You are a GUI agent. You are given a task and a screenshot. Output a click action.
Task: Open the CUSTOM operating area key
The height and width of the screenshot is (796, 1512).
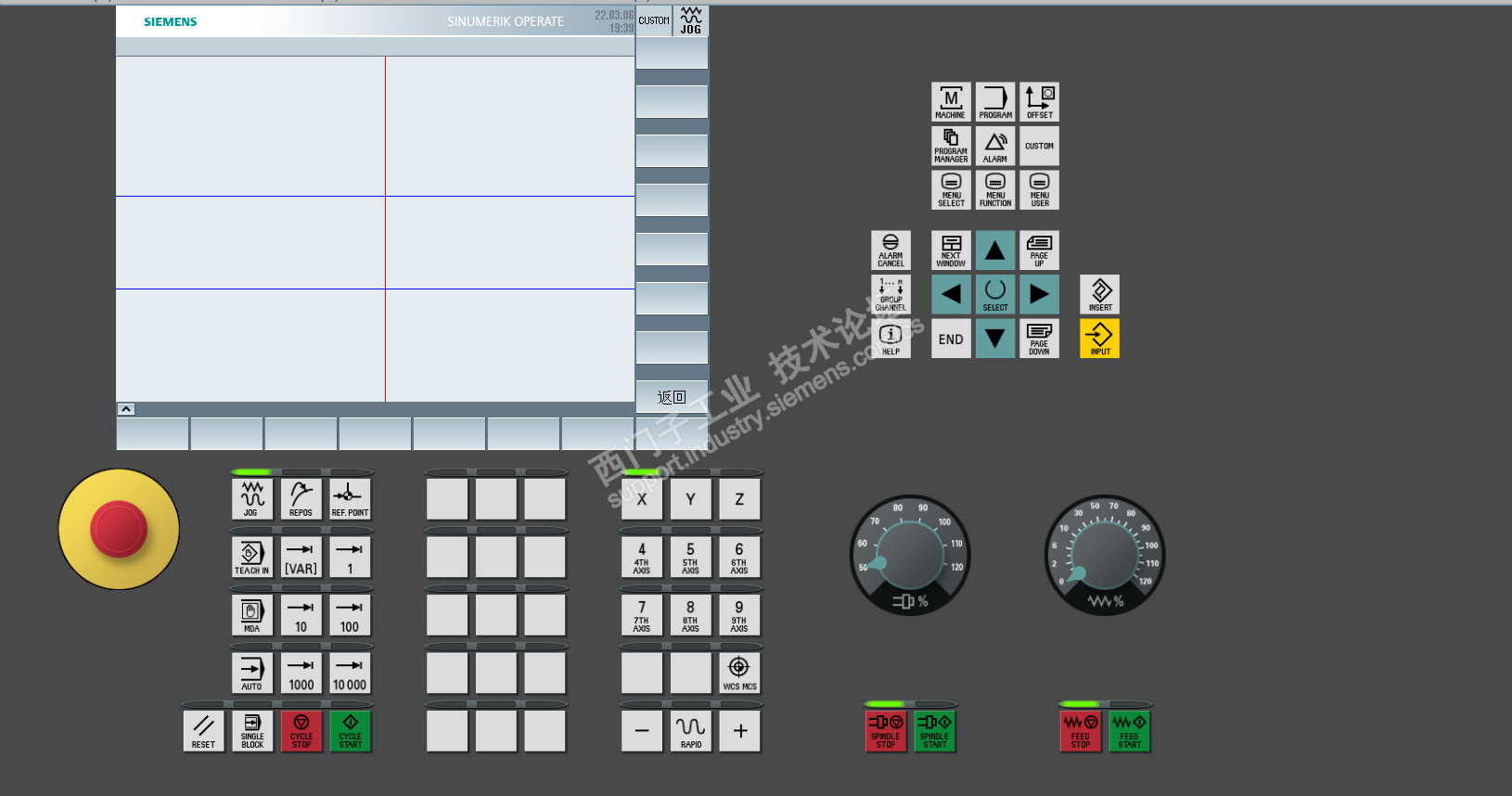tap(1040, 147)
